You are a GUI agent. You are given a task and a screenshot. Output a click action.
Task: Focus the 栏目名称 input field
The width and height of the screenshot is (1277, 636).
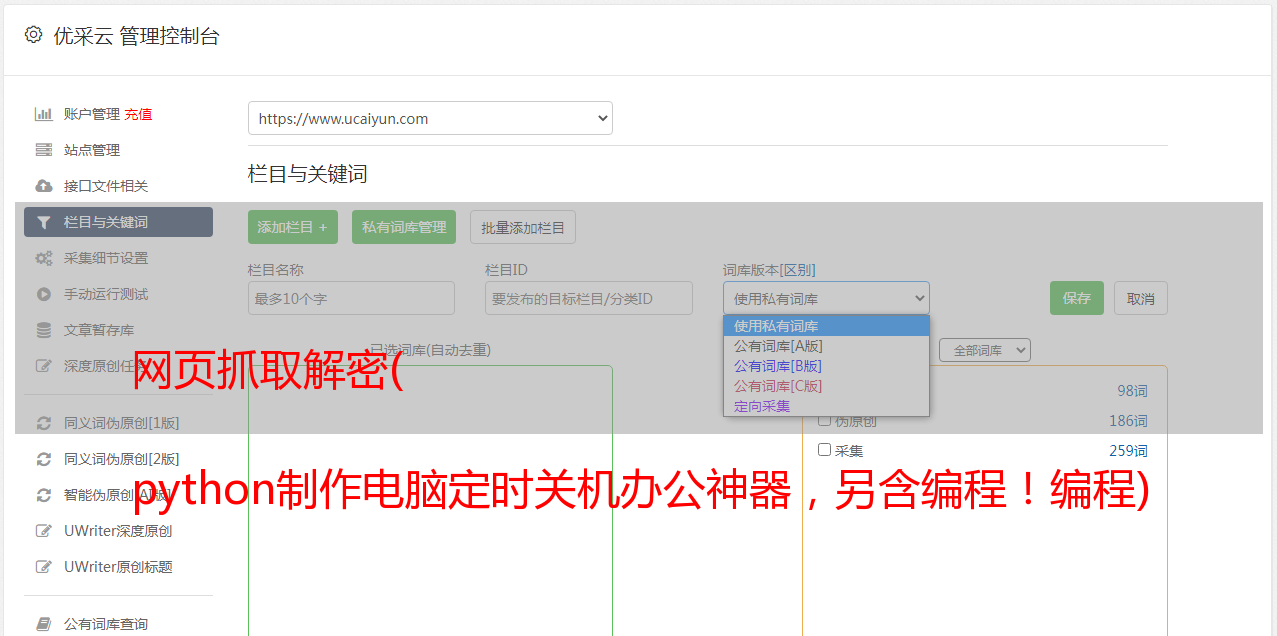(351, 298)
